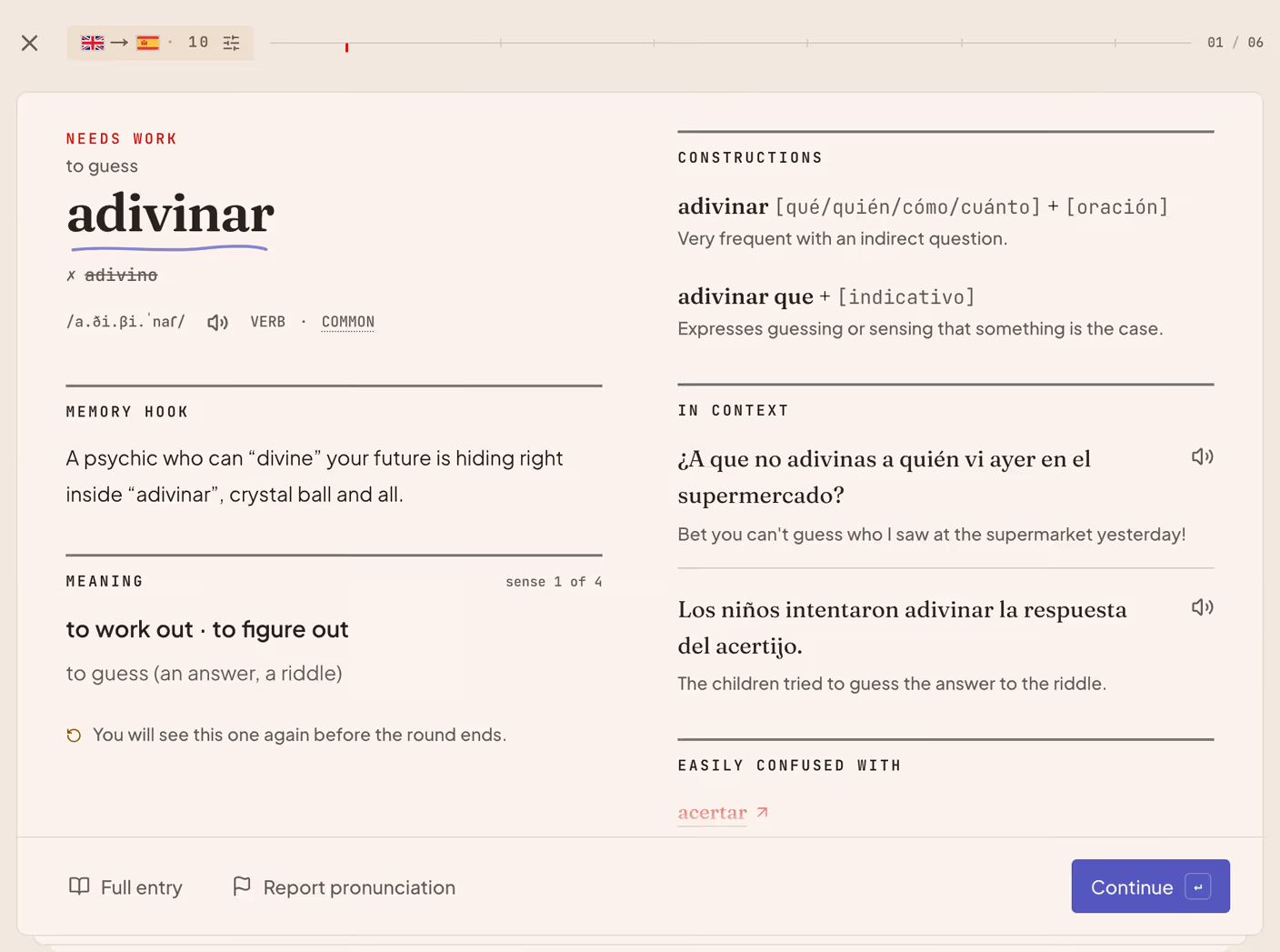
Task: Click the session card count 10
Action: click(x=198, y=43)
